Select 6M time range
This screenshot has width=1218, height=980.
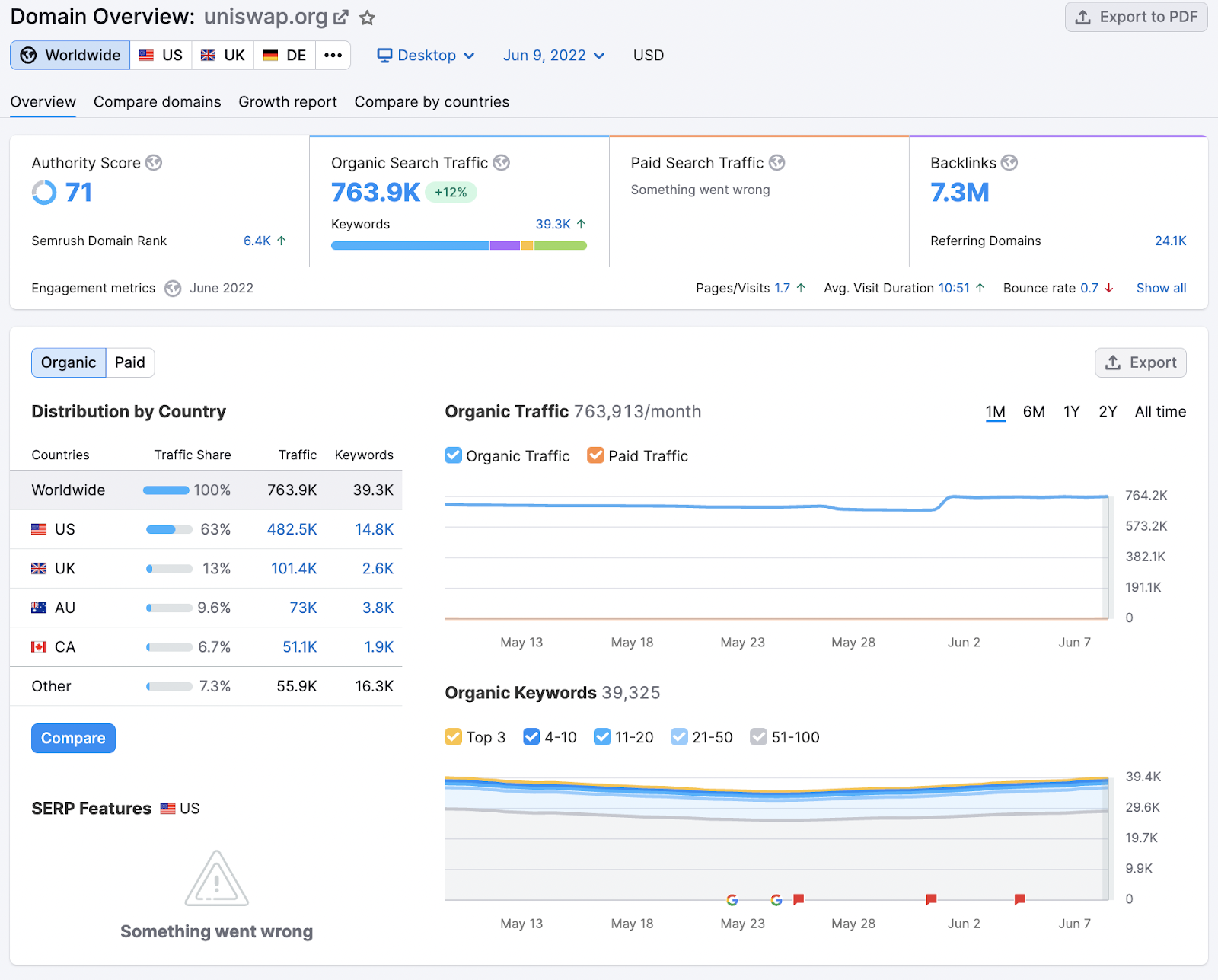tap(1034, 412)
